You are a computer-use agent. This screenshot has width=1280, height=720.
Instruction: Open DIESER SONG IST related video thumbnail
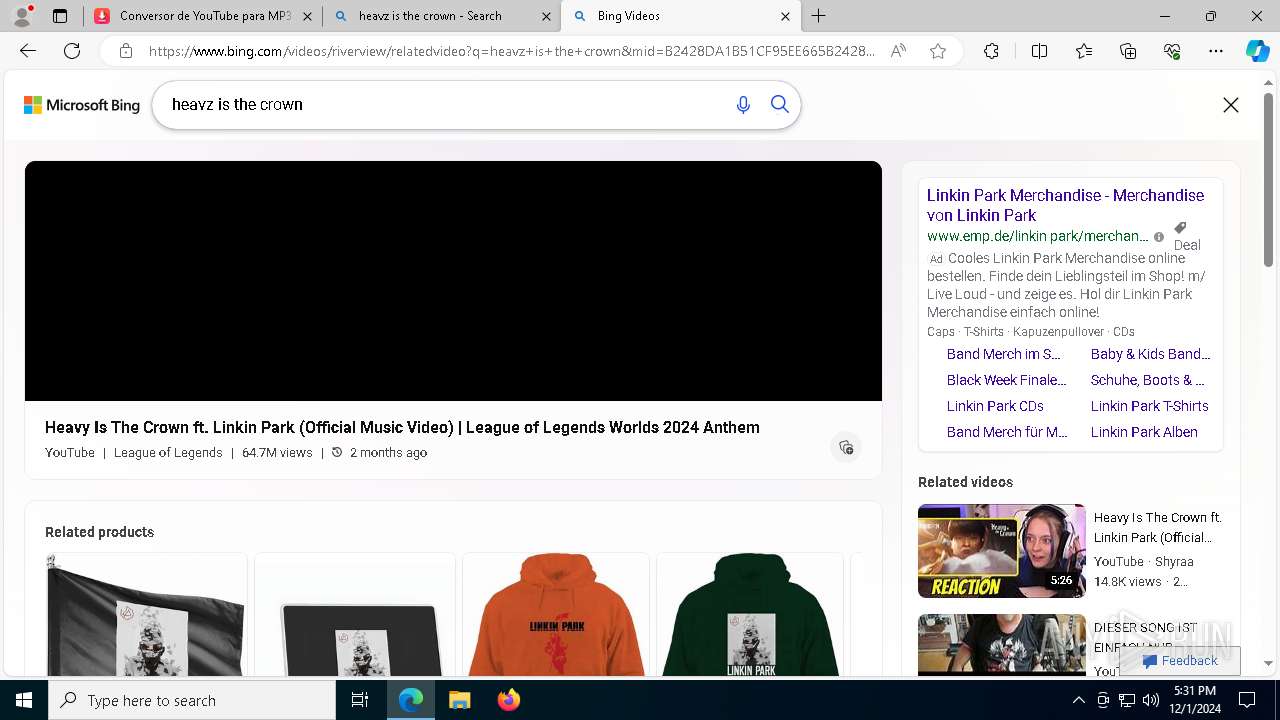(1002, 645)
